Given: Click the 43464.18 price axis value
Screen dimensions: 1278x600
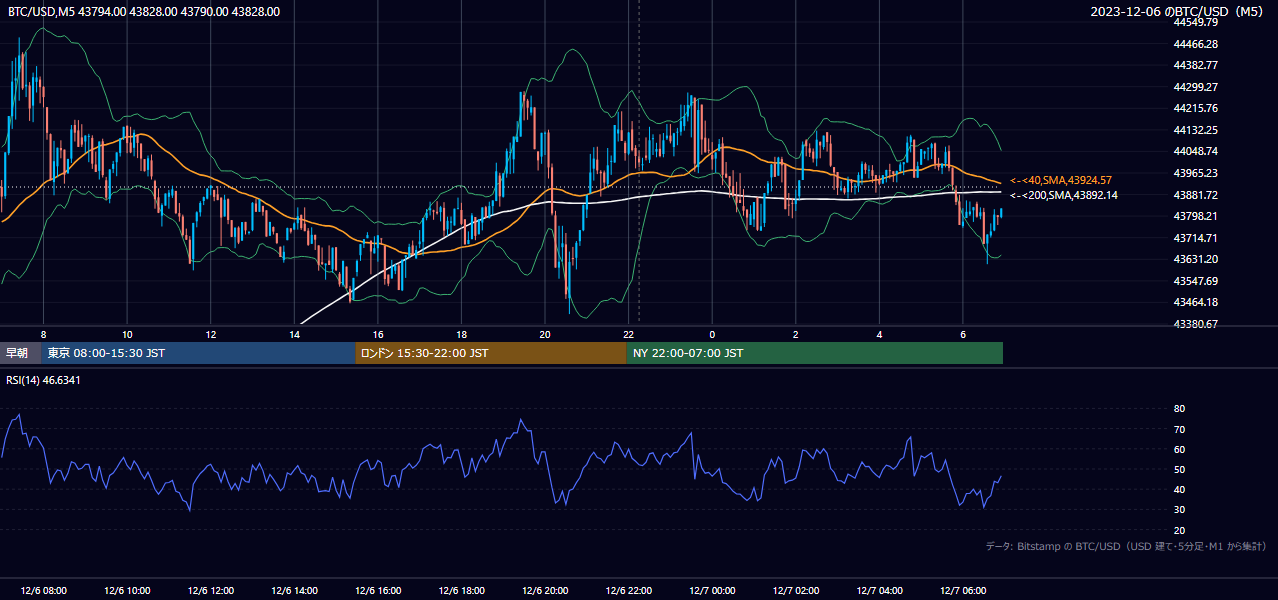Looking at the screenshot, I should (x=1196, y=302).
